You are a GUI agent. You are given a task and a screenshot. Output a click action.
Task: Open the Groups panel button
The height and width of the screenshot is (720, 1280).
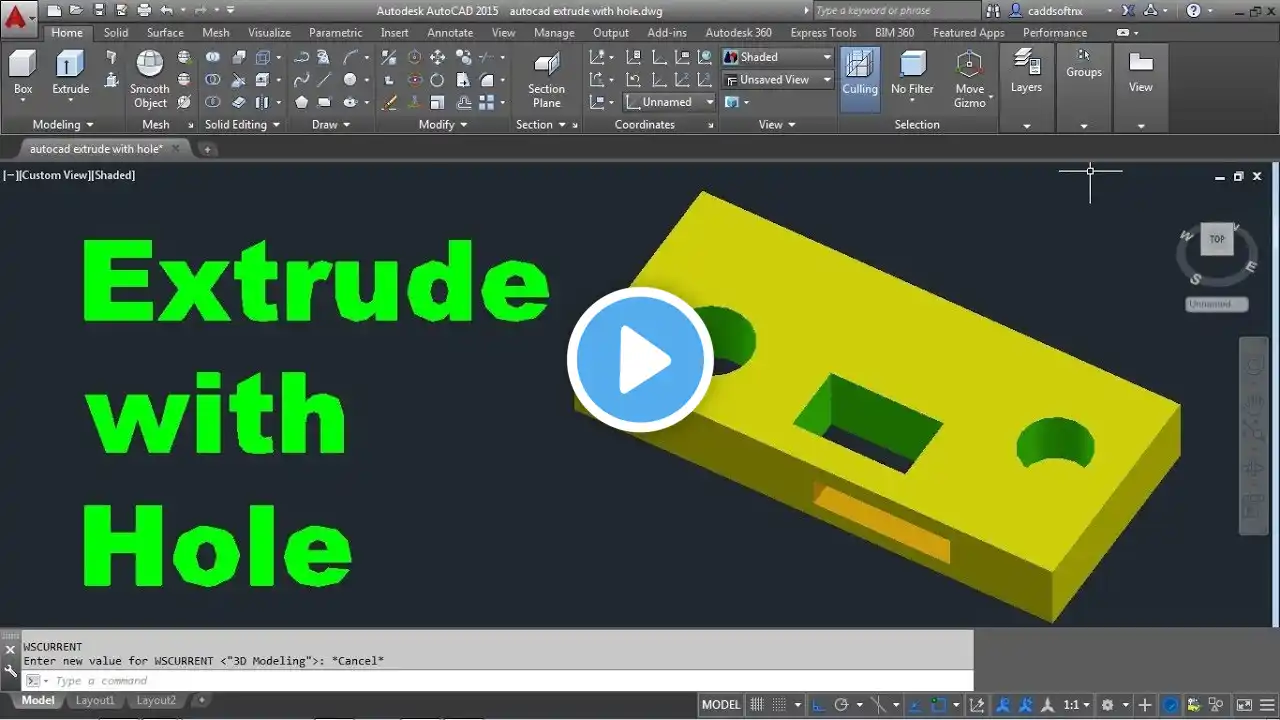pos(1084,62)
